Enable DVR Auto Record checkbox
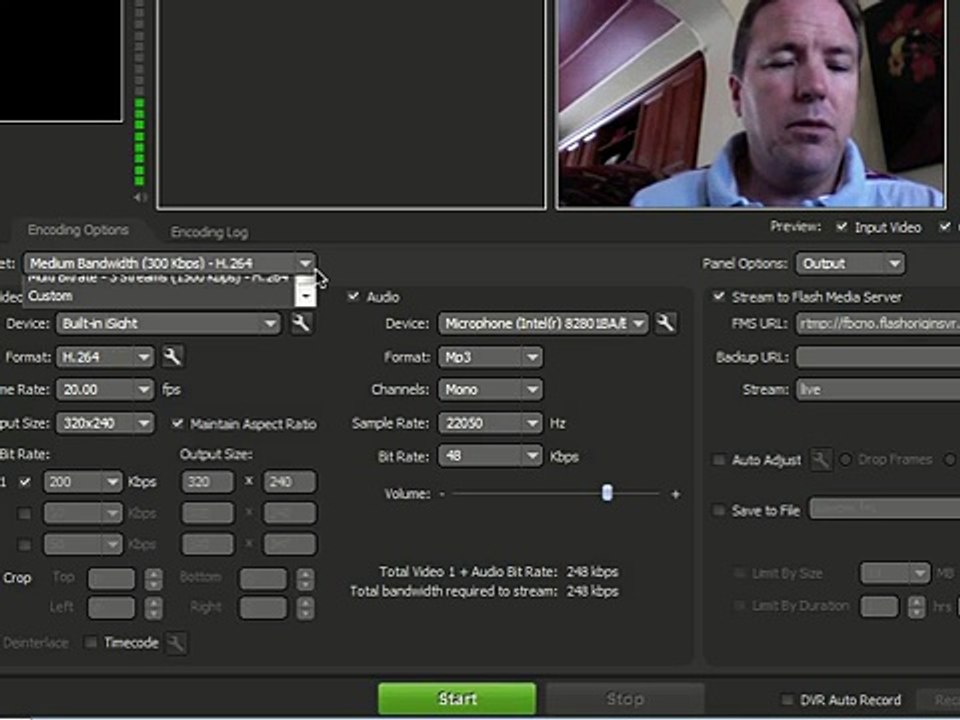Viewport: 960px width, 720px height. tap(787, 699)
